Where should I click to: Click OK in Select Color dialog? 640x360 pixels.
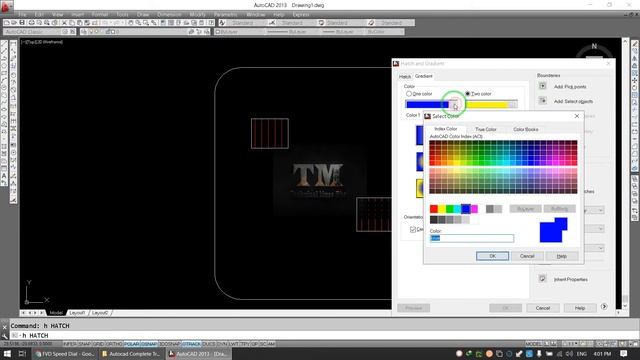pos(493,256)
